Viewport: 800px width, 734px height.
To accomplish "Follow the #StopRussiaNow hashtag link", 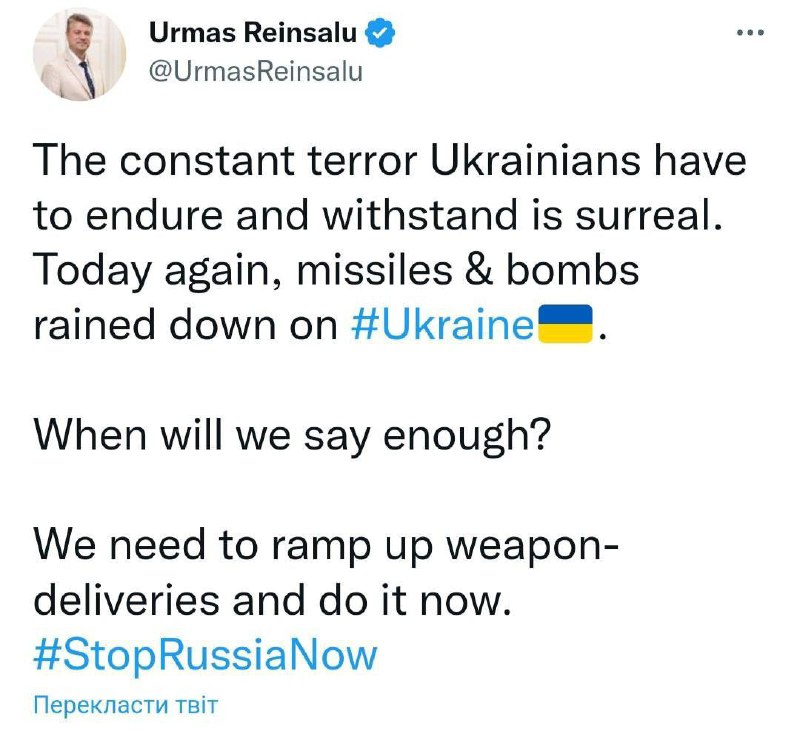I will point(206,655).
